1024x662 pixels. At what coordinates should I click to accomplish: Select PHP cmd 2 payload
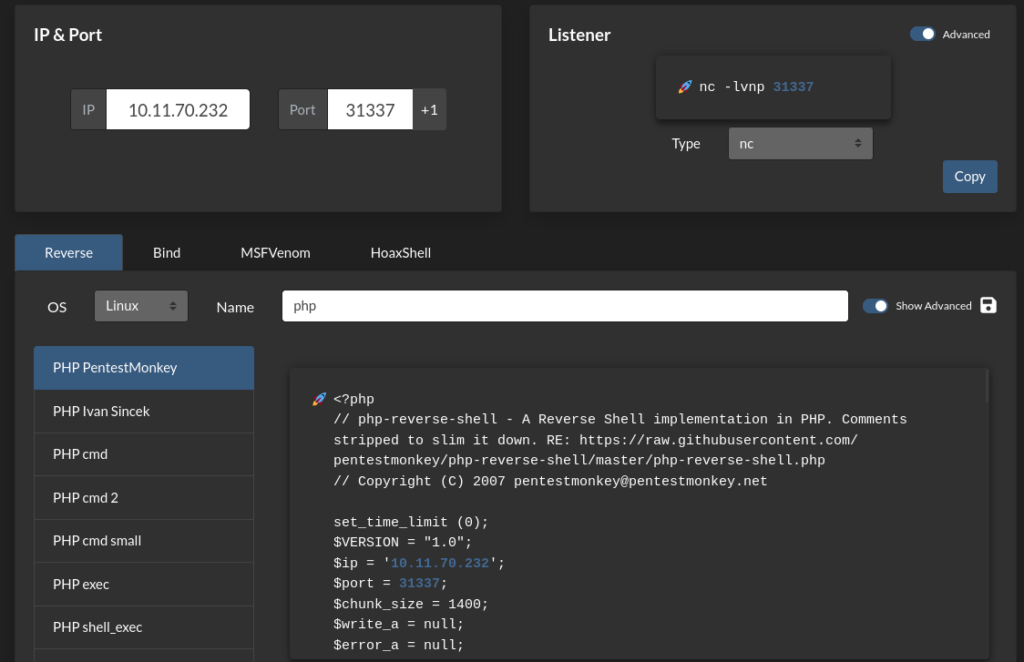pos(144,497)
